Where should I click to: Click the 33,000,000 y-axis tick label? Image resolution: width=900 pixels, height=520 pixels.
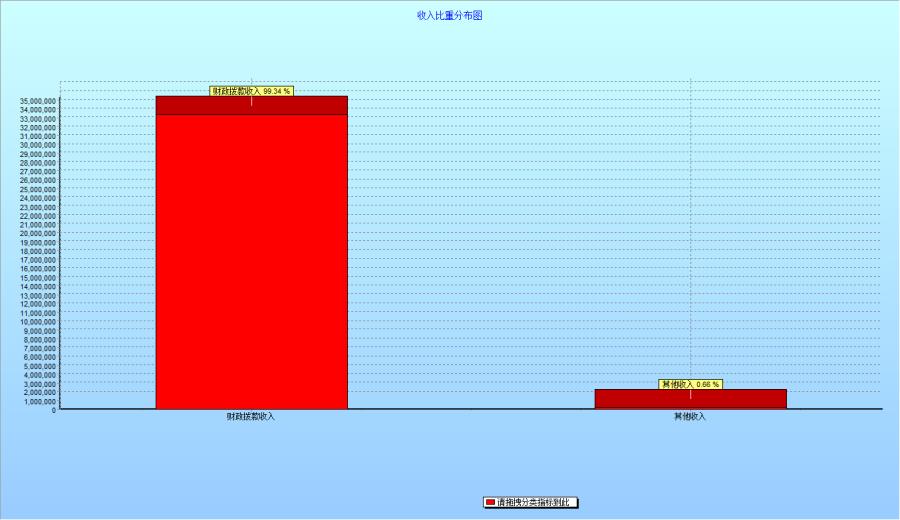(38, 119)
